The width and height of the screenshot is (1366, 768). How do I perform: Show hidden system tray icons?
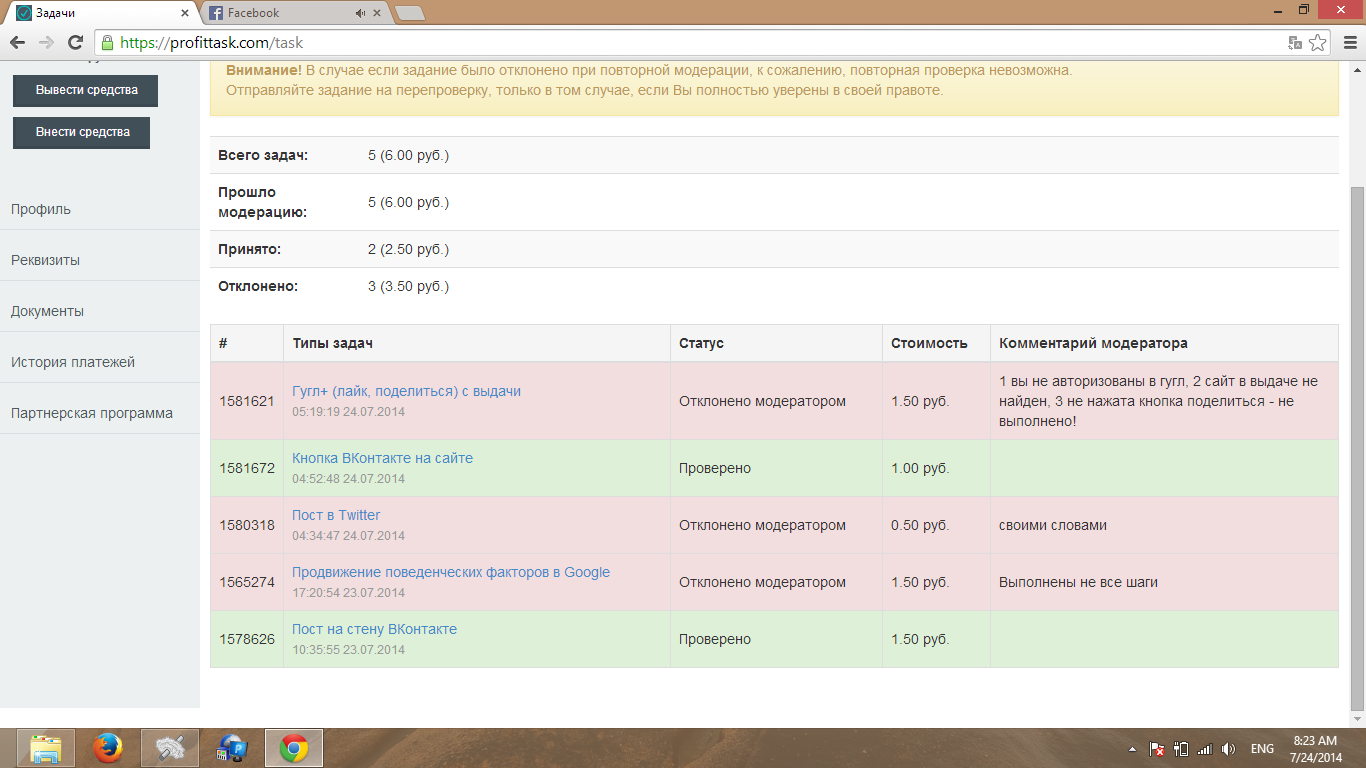pyautogui.click(x=1132, y=749)
